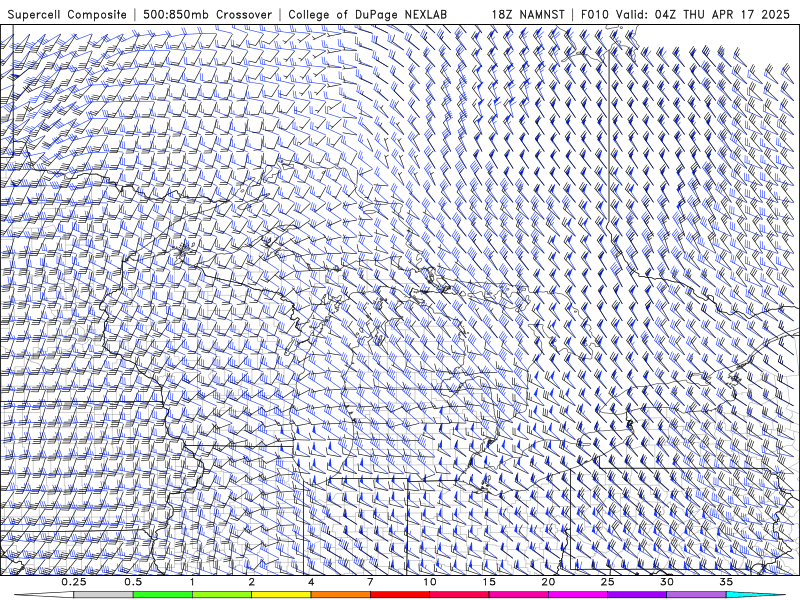Click the '25' legend value
800x600 pixels.
[x=608, y=582]
